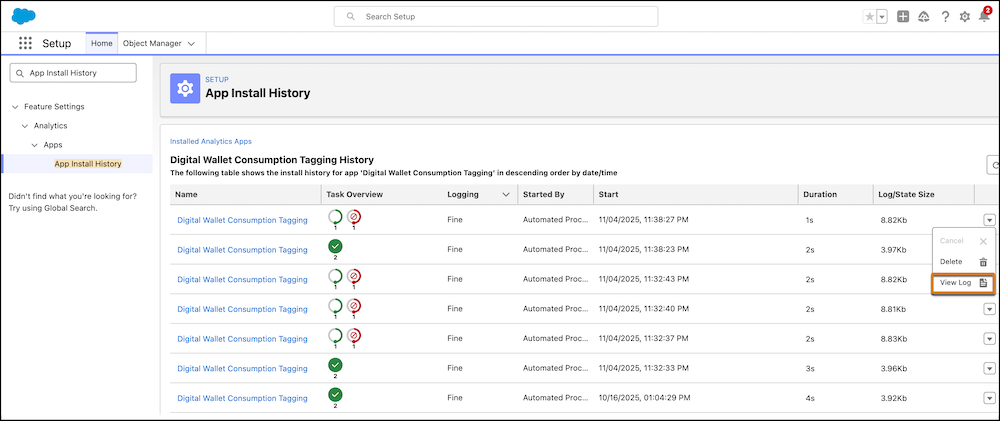Image resolution: width=1000 pixels, height=421 pixels.
Task: Switch to the Object Manager tab
Action: coord(152,43)
